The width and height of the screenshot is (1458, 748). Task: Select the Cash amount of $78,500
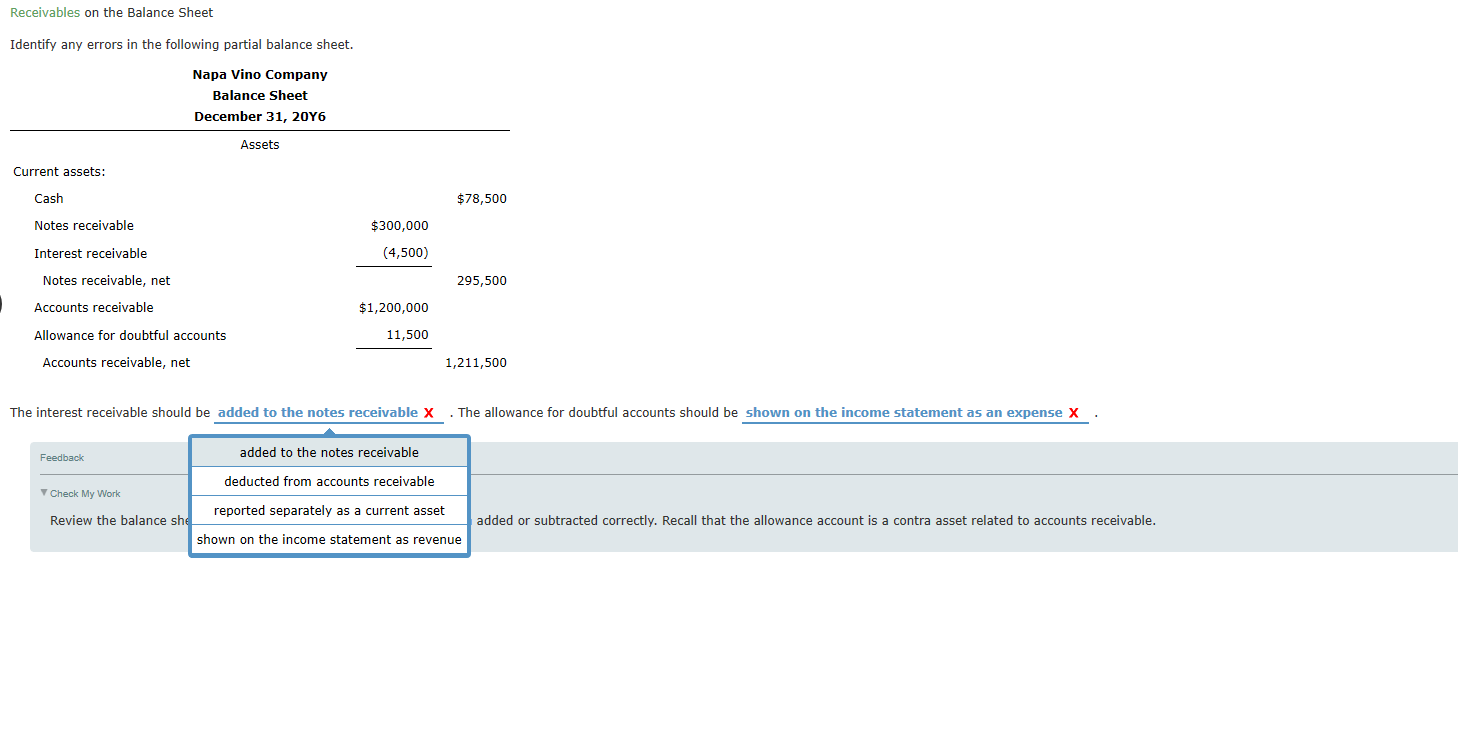pyautogui.click(x=482, y=198)
